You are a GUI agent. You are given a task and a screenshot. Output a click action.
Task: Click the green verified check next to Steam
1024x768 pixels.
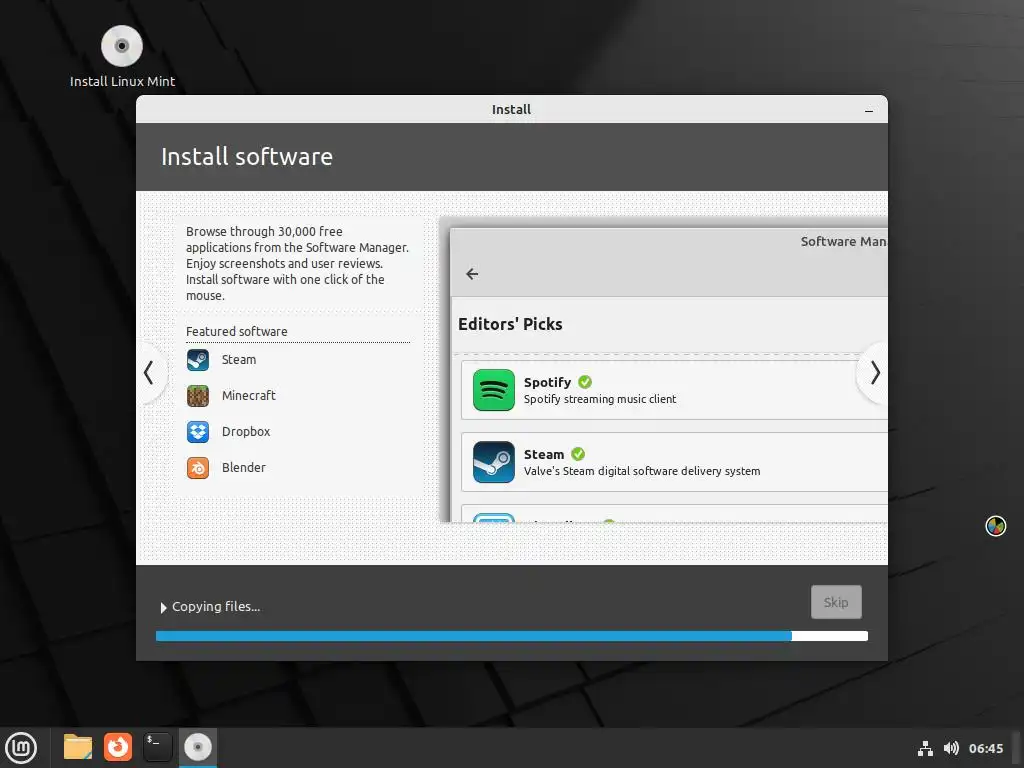click(x=578, y=454)
